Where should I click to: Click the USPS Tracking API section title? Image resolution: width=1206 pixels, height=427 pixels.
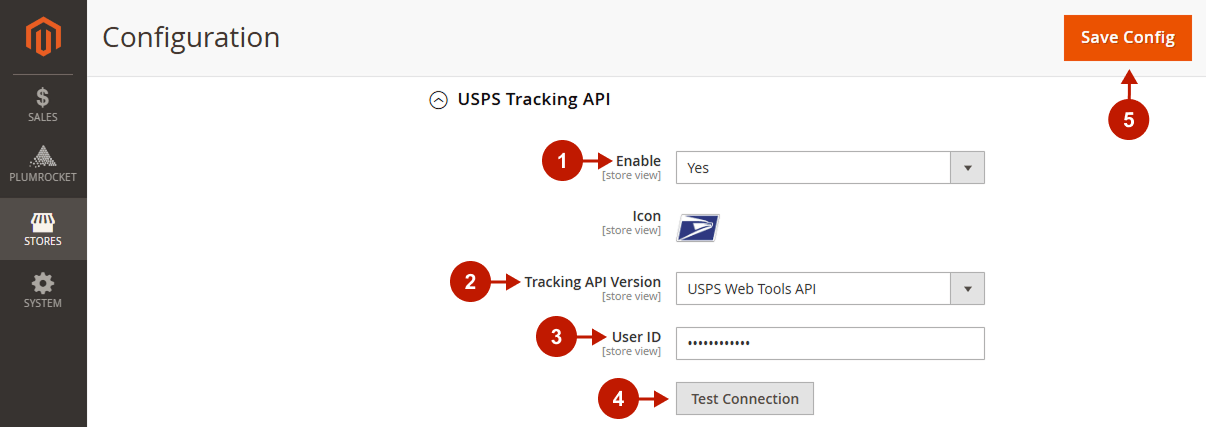pyautogui.click(x=534, y=100)
